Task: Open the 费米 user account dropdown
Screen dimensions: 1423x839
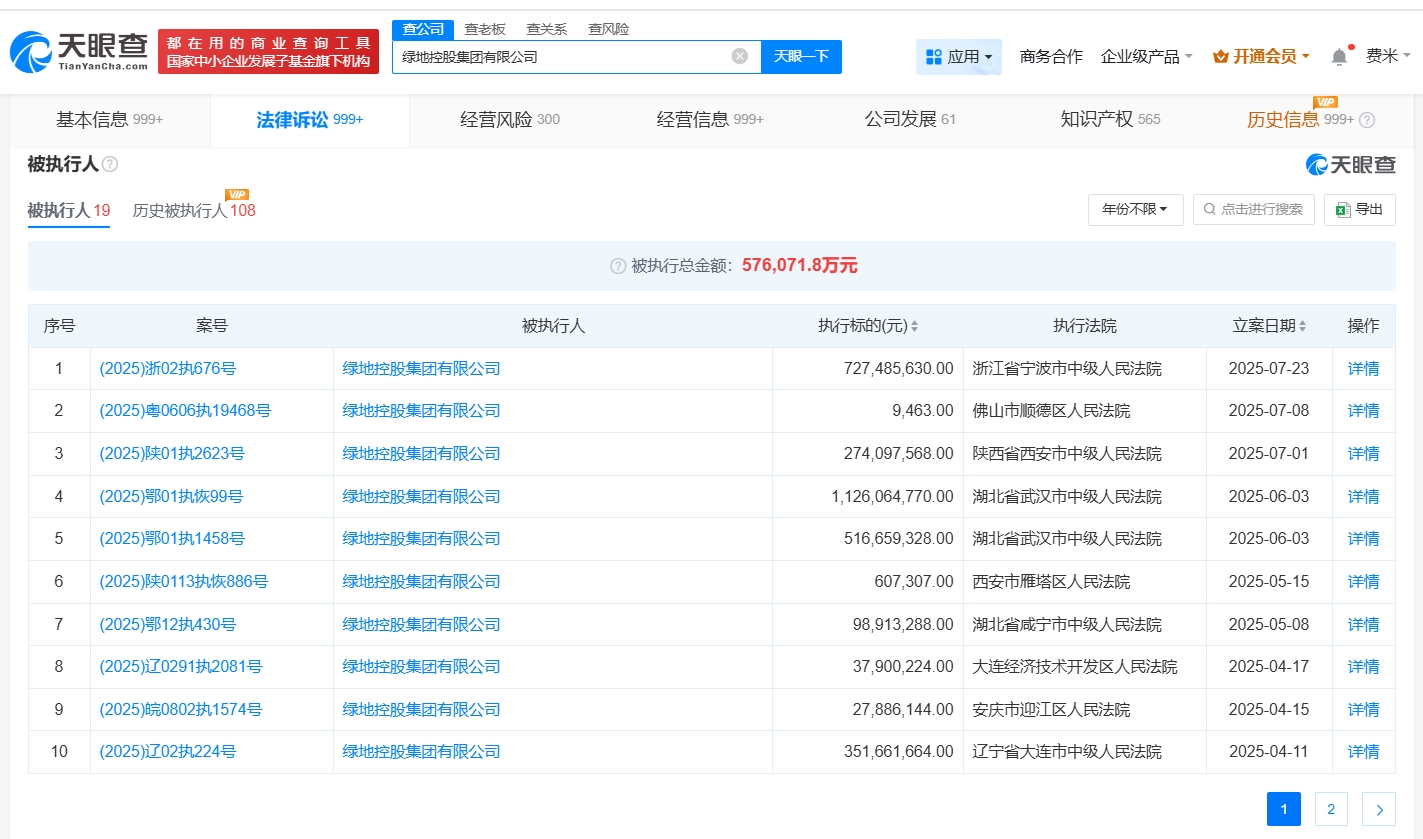Action: [x=1389, y=56]
